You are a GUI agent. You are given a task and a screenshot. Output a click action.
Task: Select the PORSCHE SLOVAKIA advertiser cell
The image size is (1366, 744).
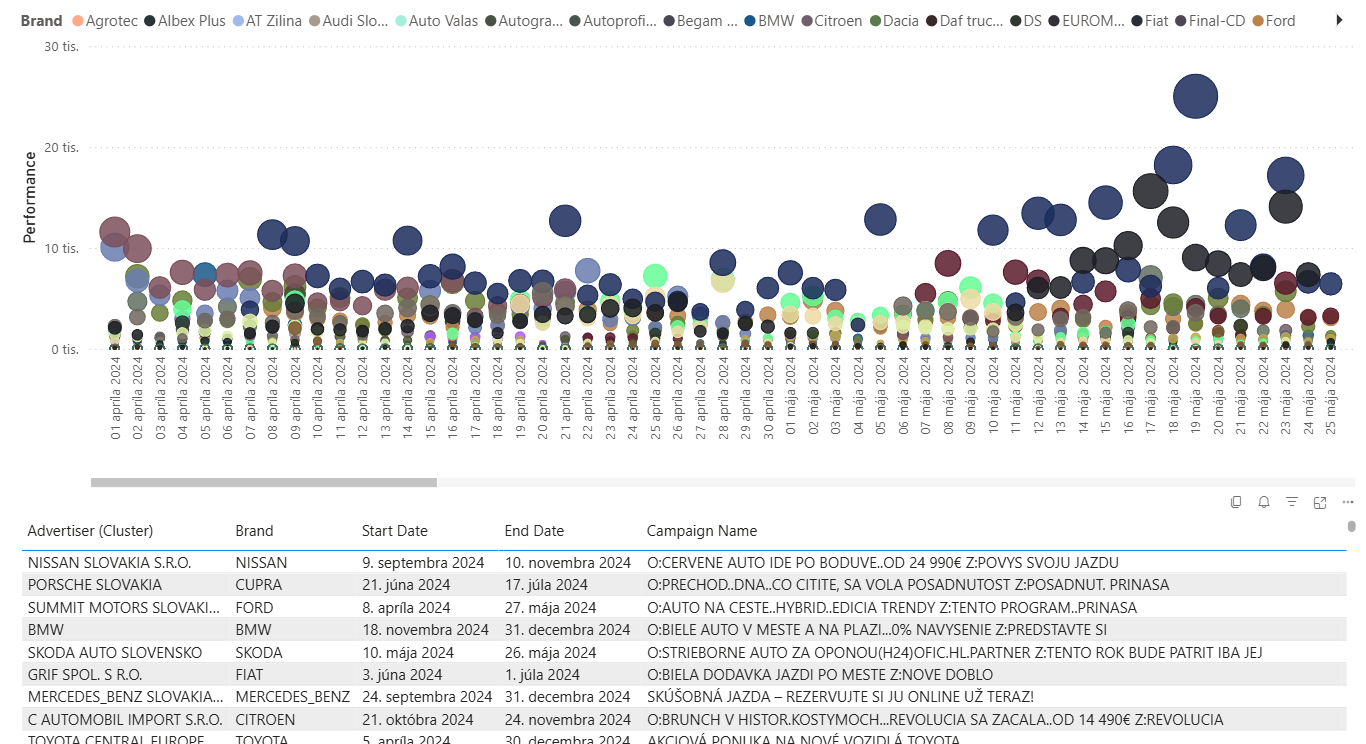95,585
